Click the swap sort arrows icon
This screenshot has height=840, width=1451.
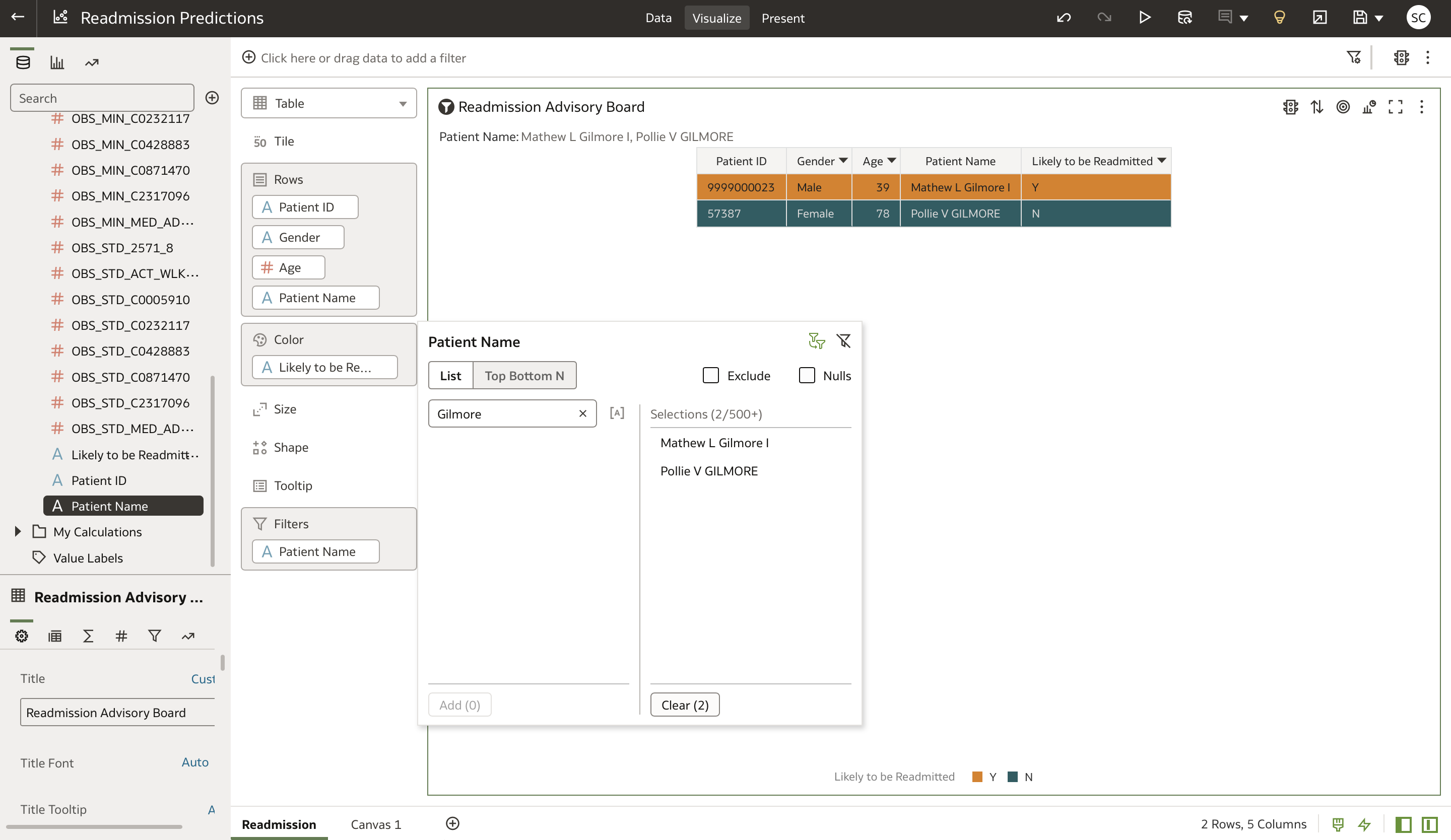1317,107
